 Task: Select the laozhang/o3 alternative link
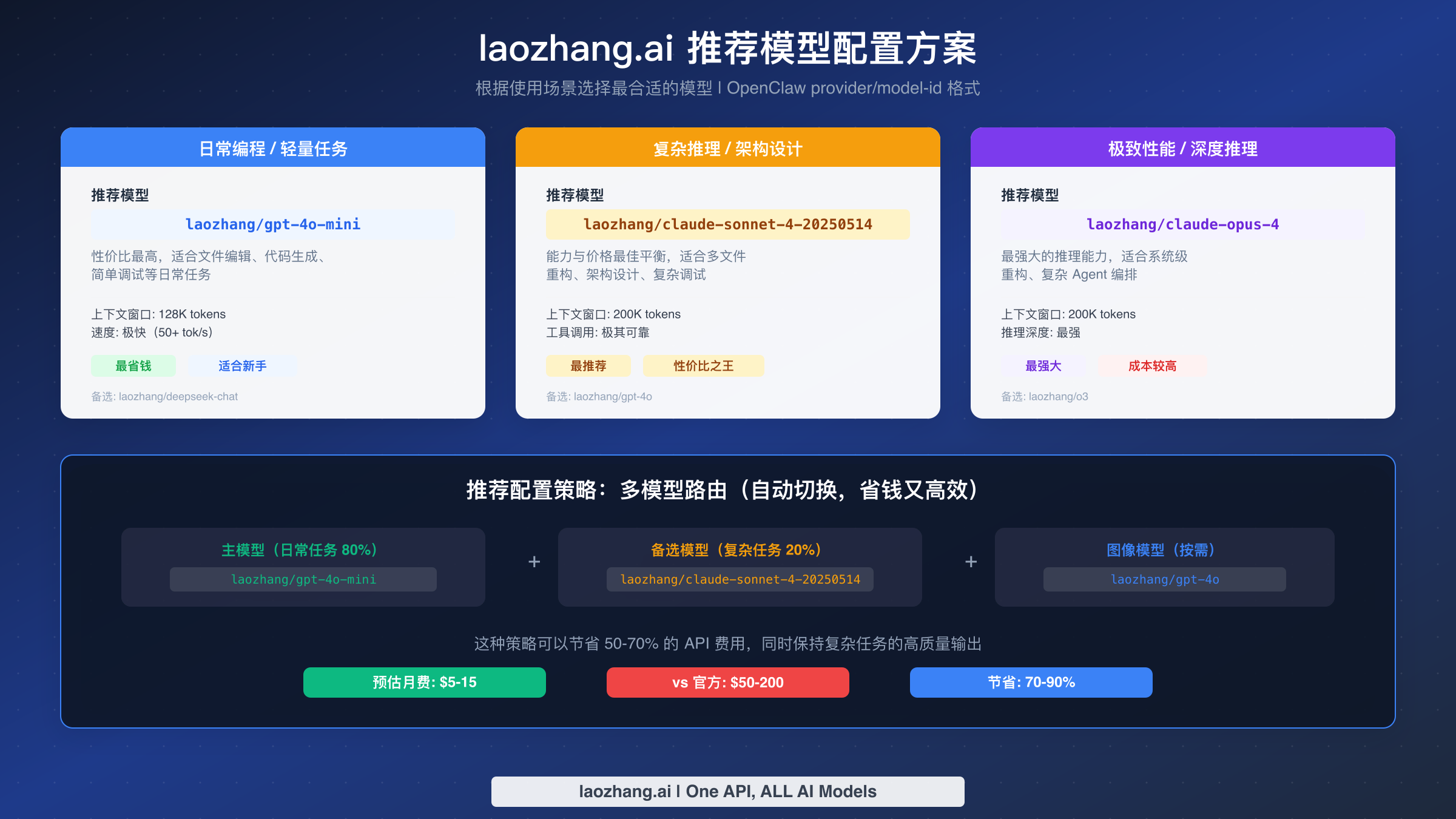[x=1045, y=397]
